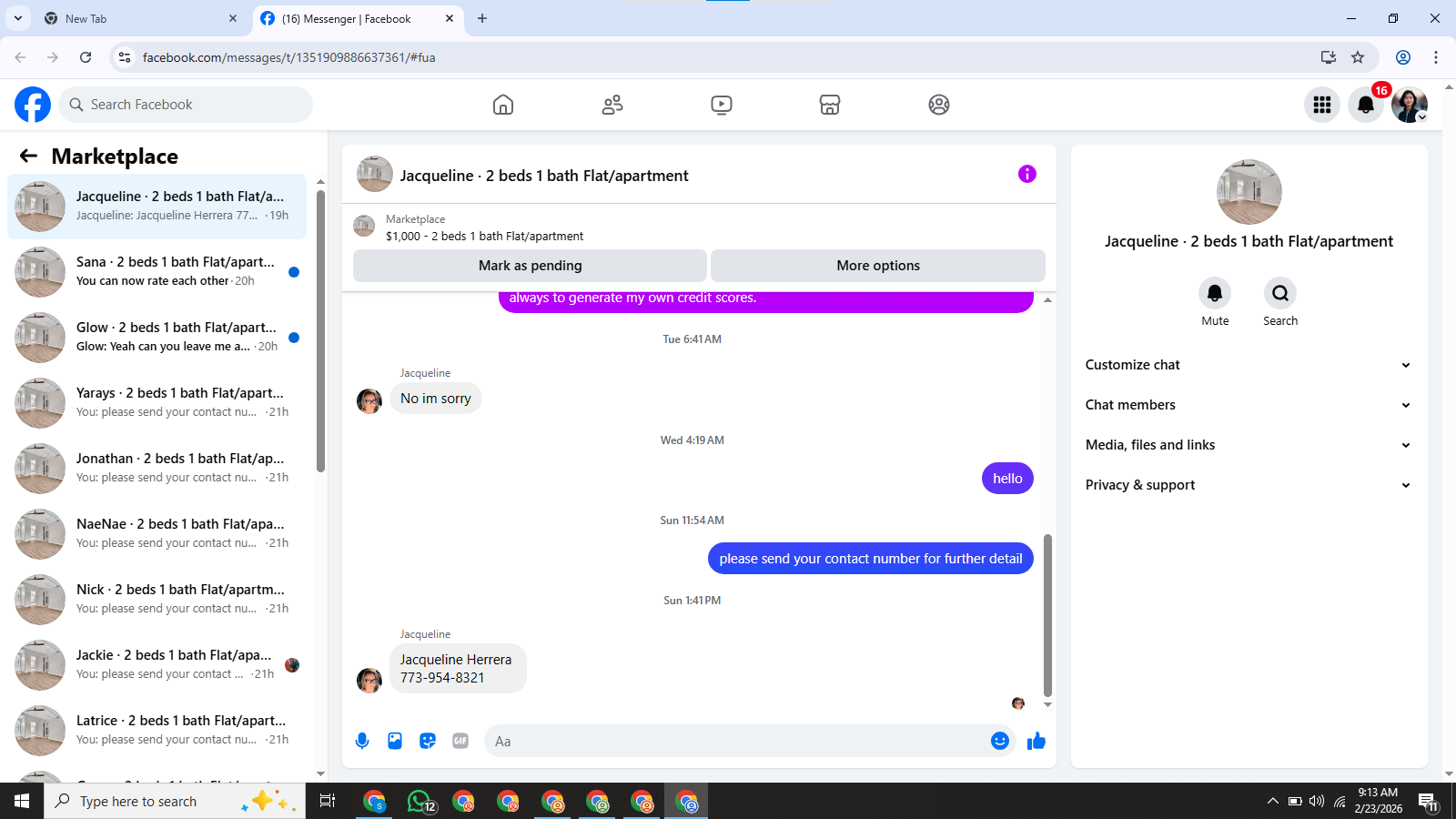
Task: Click the Windows taskbar search box
Action: [x=175, y=802]
